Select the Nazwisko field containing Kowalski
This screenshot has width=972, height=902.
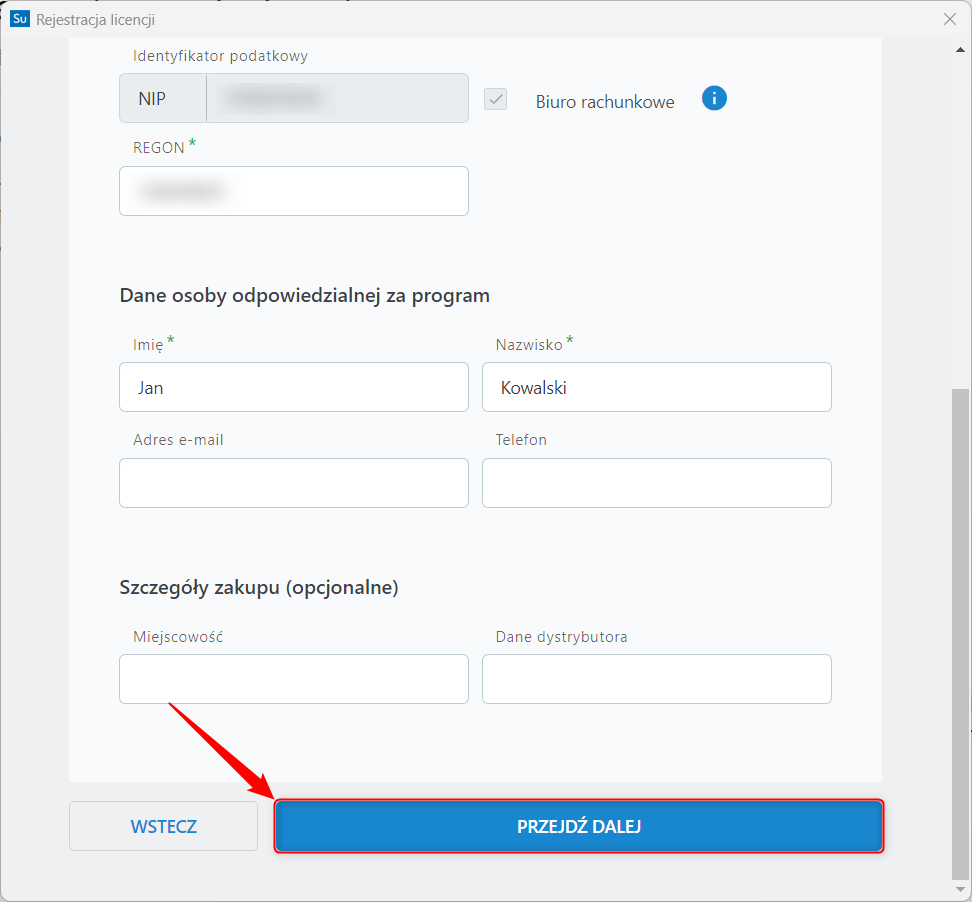(x=656, y=387)
